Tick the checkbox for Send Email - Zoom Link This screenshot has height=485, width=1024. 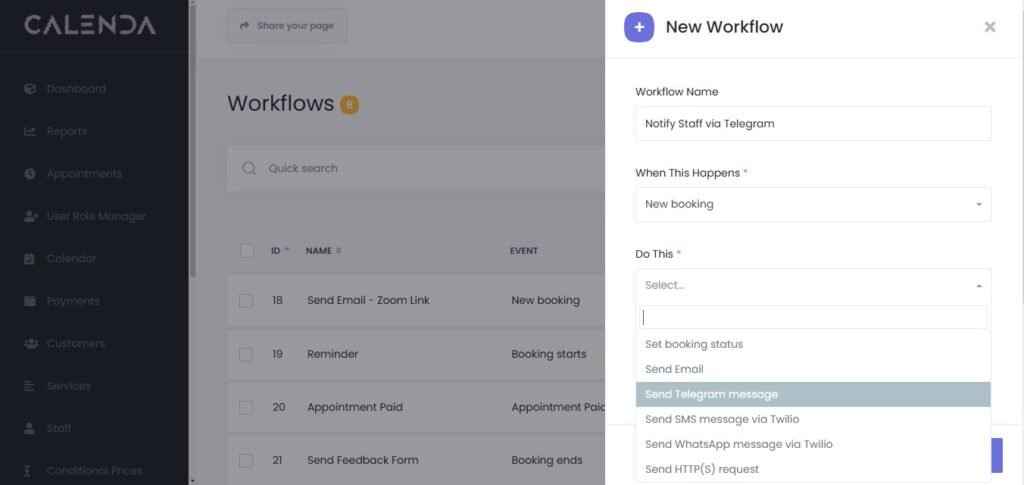[x=246, y=300]
